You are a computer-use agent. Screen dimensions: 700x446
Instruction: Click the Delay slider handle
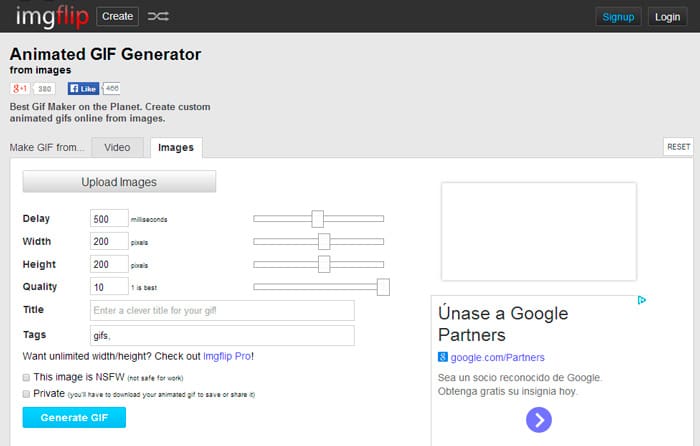click(x=317, y=219)
